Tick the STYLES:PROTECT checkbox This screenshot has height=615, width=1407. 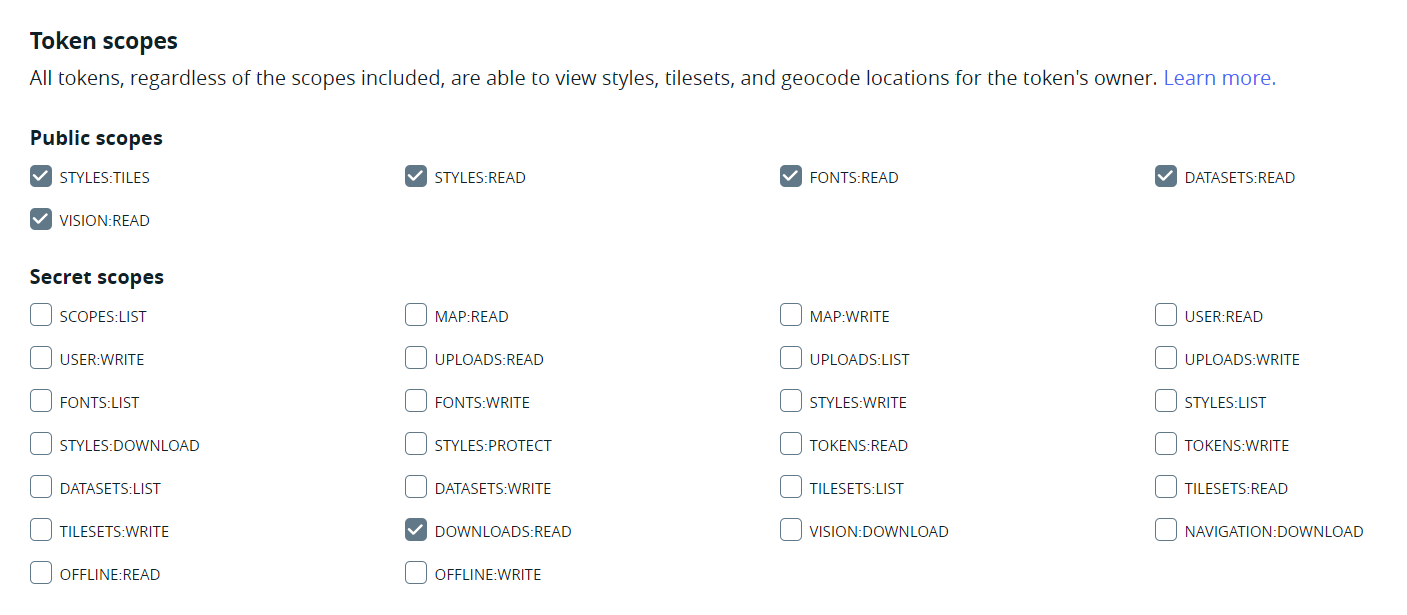[416, 445]
